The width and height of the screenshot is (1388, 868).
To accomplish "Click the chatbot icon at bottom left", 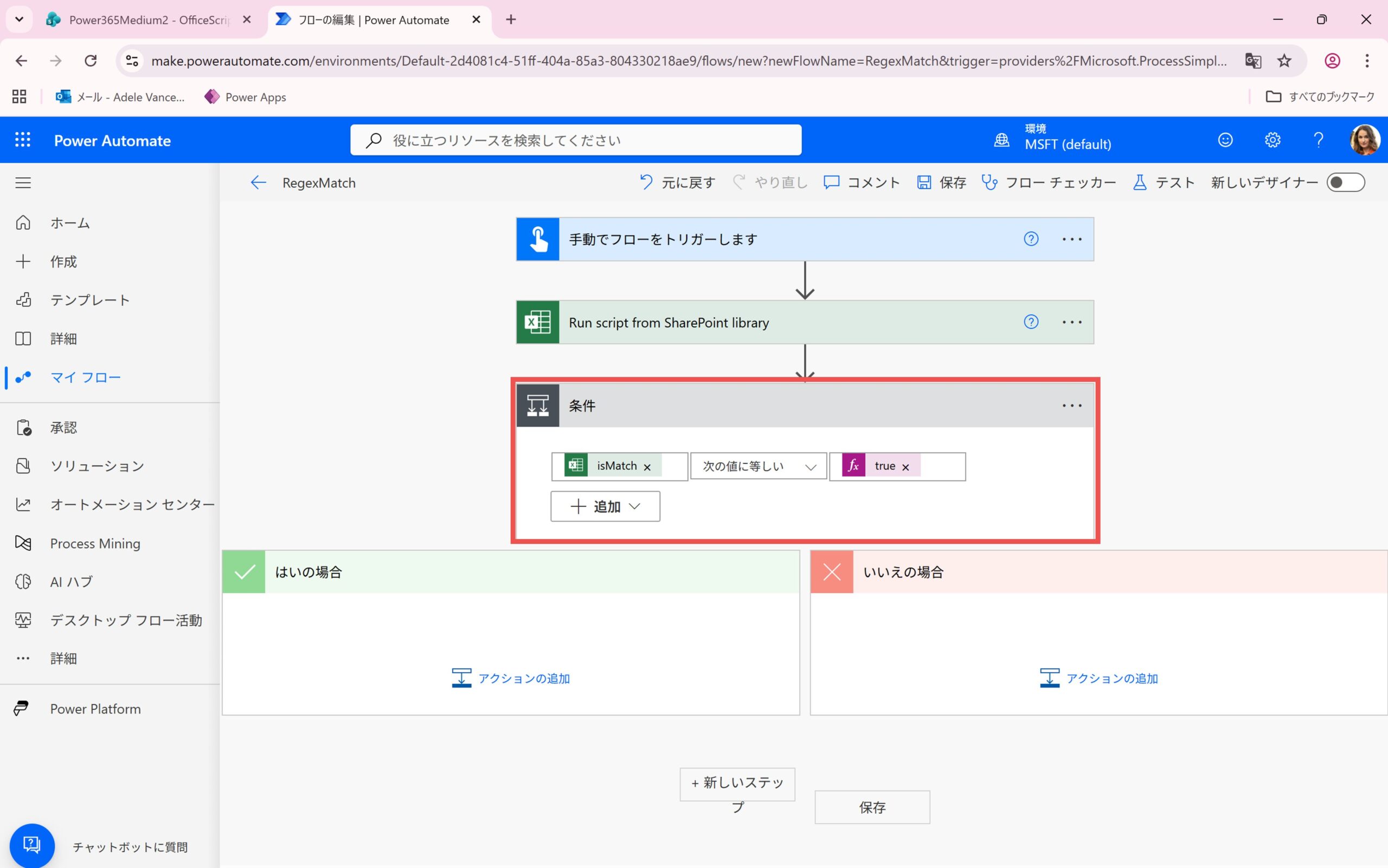I will 32,845.
